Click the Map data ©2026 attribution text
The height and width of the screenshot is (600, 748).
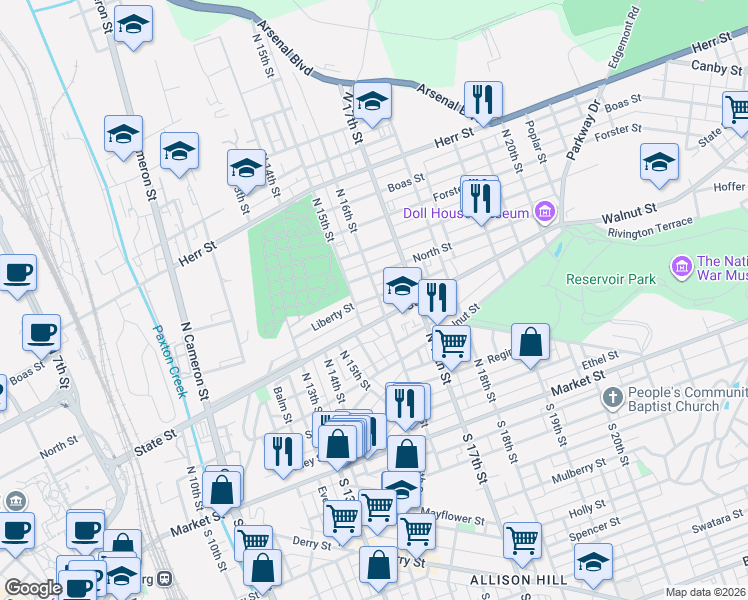pos(705,592)
